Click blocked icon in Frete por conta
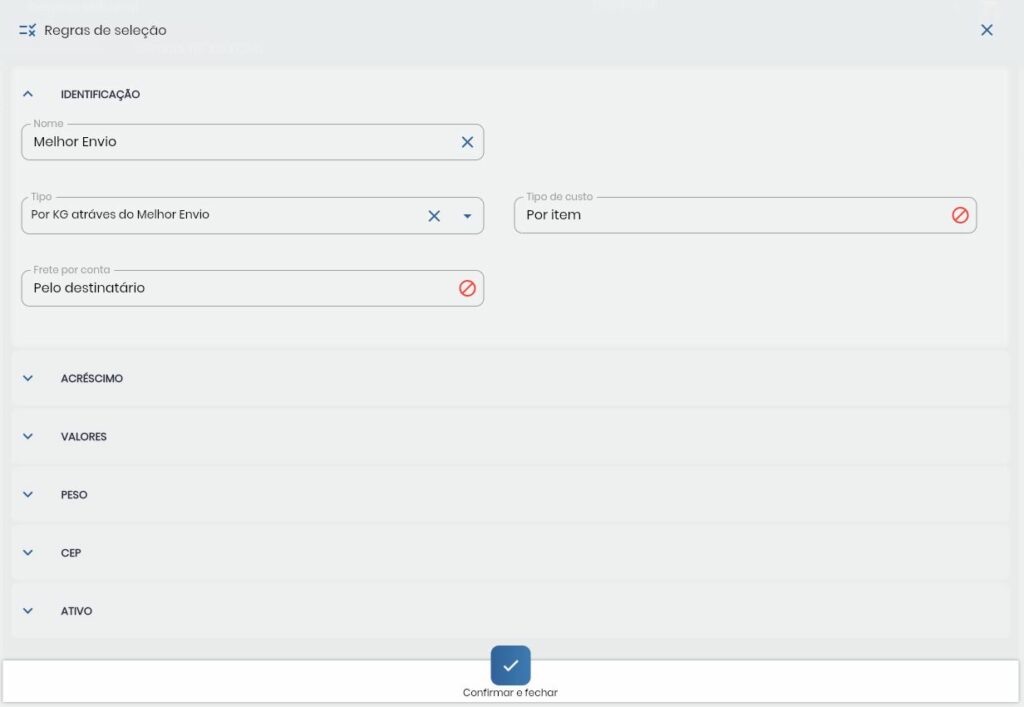 coord(467,288)
